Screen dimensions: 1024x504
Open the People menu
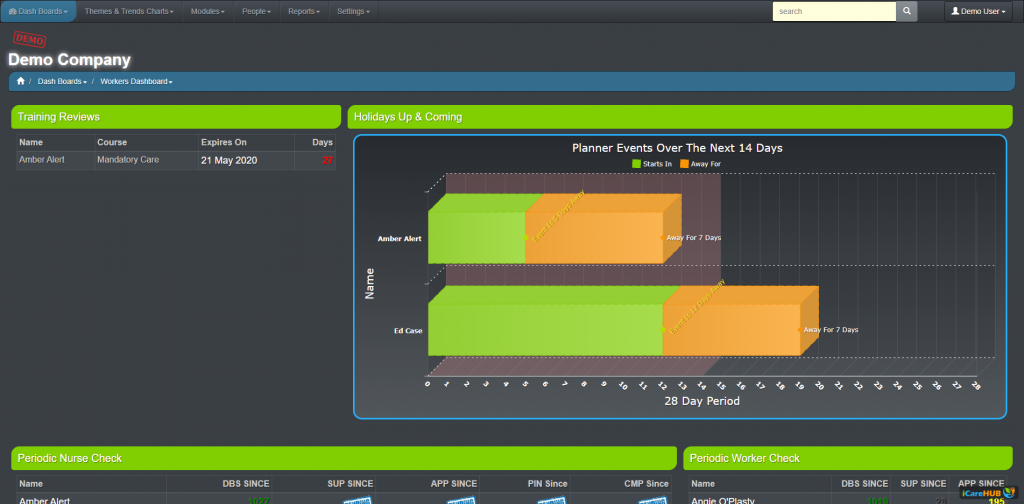click(257, 11)
